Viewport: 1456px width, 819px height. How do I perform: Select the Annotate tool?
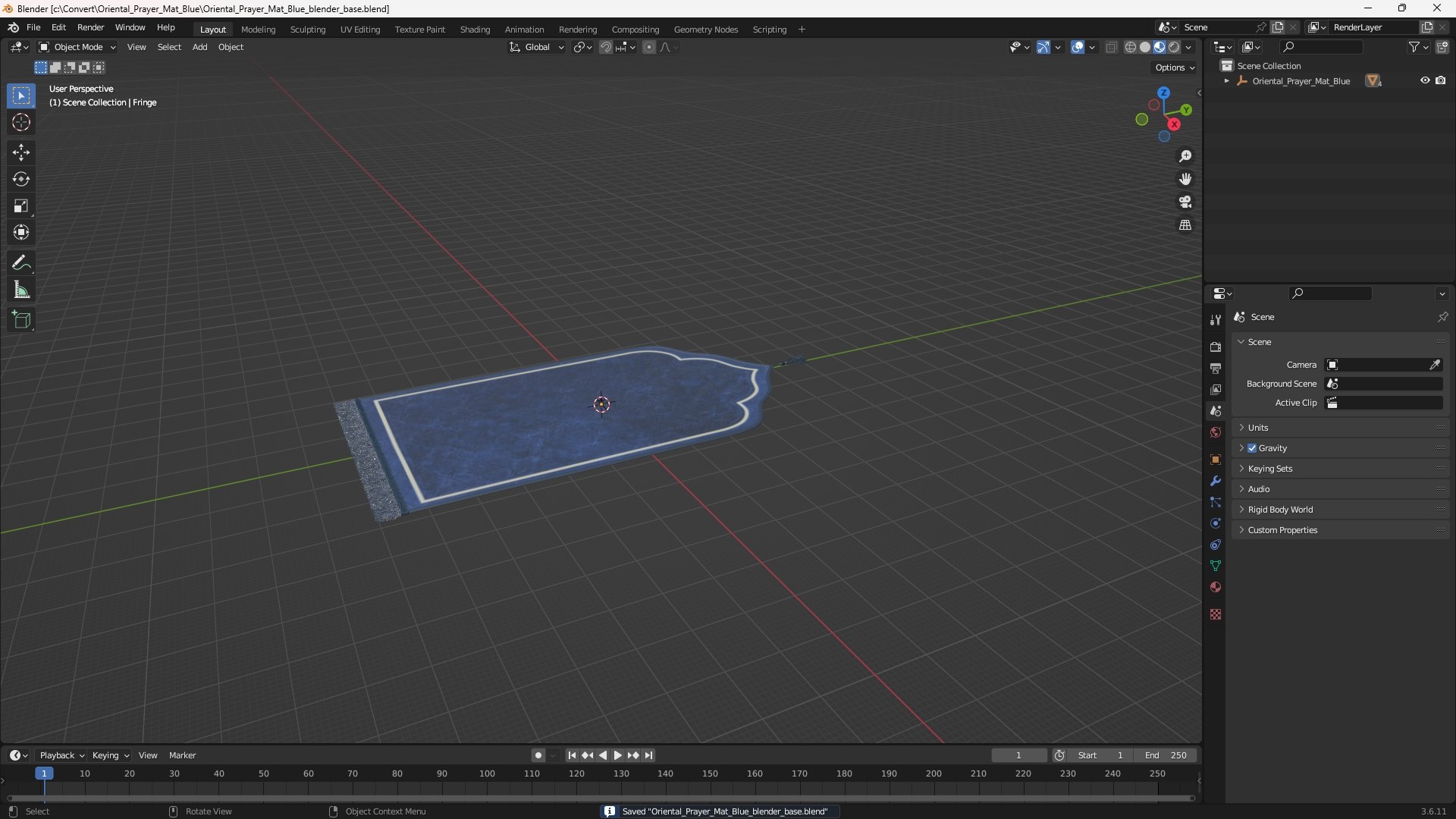[x=21, y=263]
